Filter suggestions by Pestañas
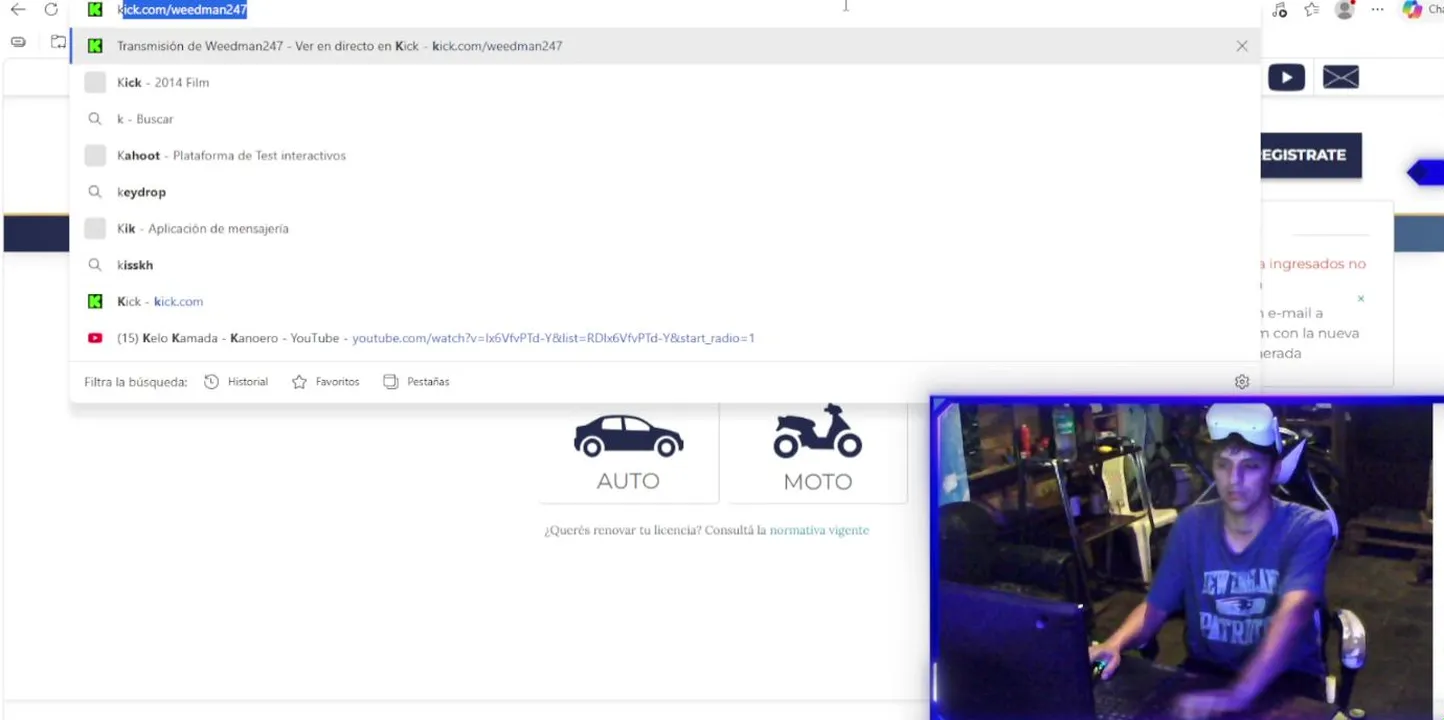Viewport: 1444px width, 720px height. (416, 382)
